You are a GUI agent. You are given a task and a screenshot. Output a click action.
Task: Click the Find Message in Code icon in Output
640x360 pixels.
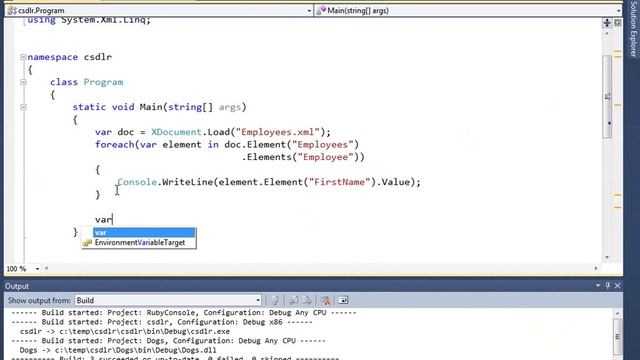[x=275, y=300]
